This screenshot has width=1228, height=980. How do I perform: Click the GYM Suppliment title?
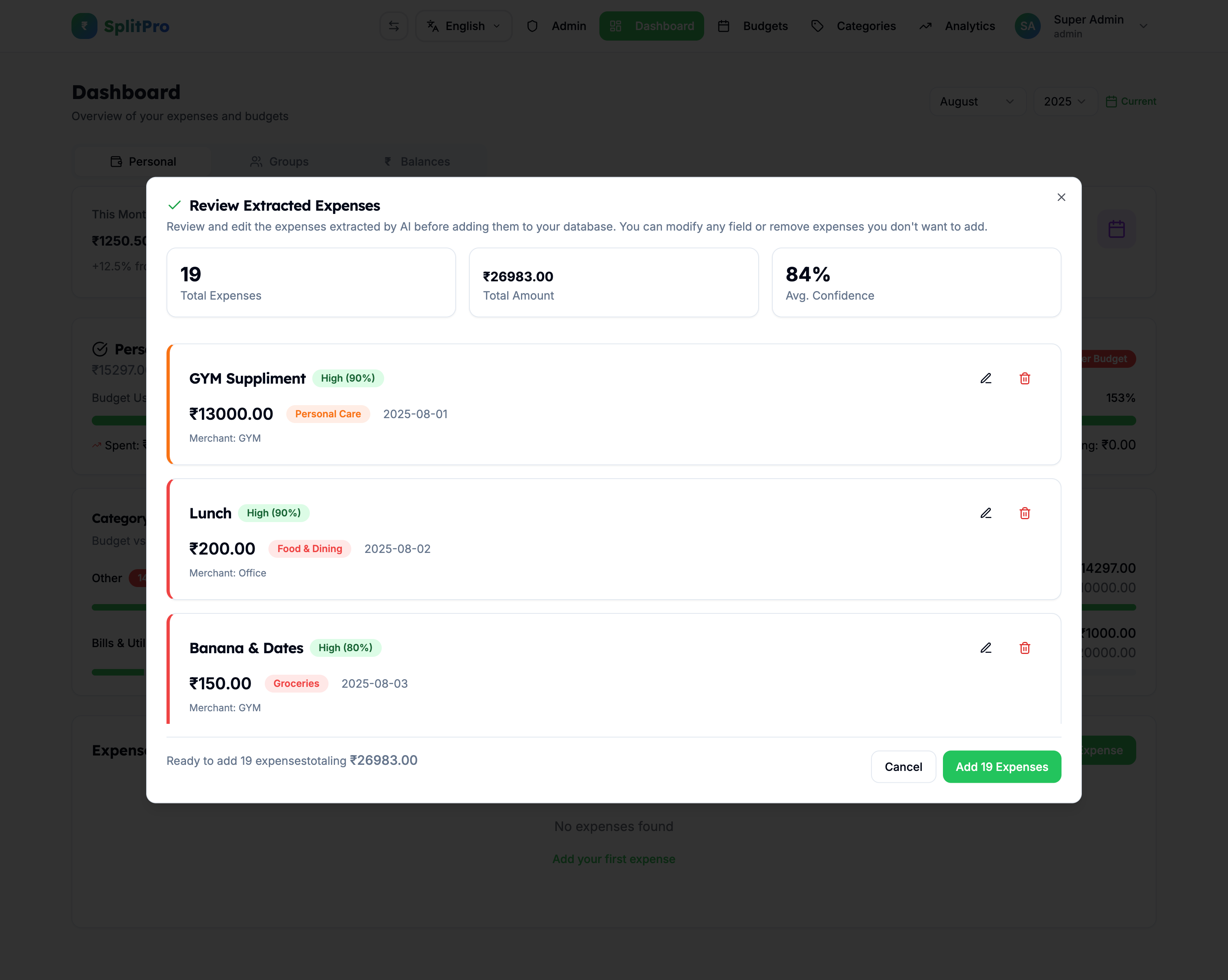(x=247, y=379)
